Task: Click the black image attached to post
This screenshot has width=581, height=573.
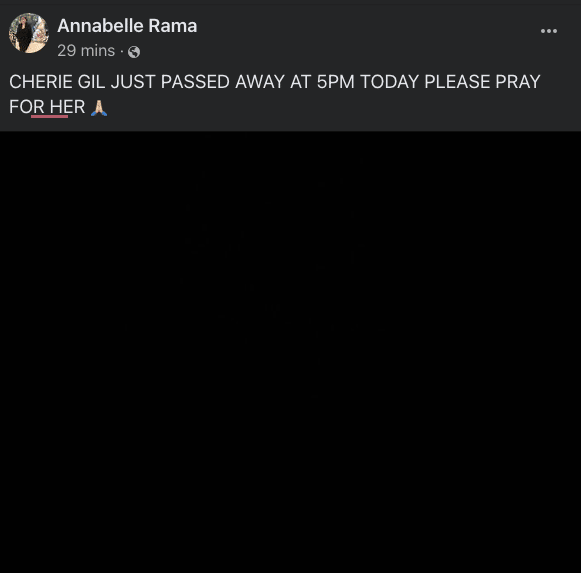Action: pos(290,352)
